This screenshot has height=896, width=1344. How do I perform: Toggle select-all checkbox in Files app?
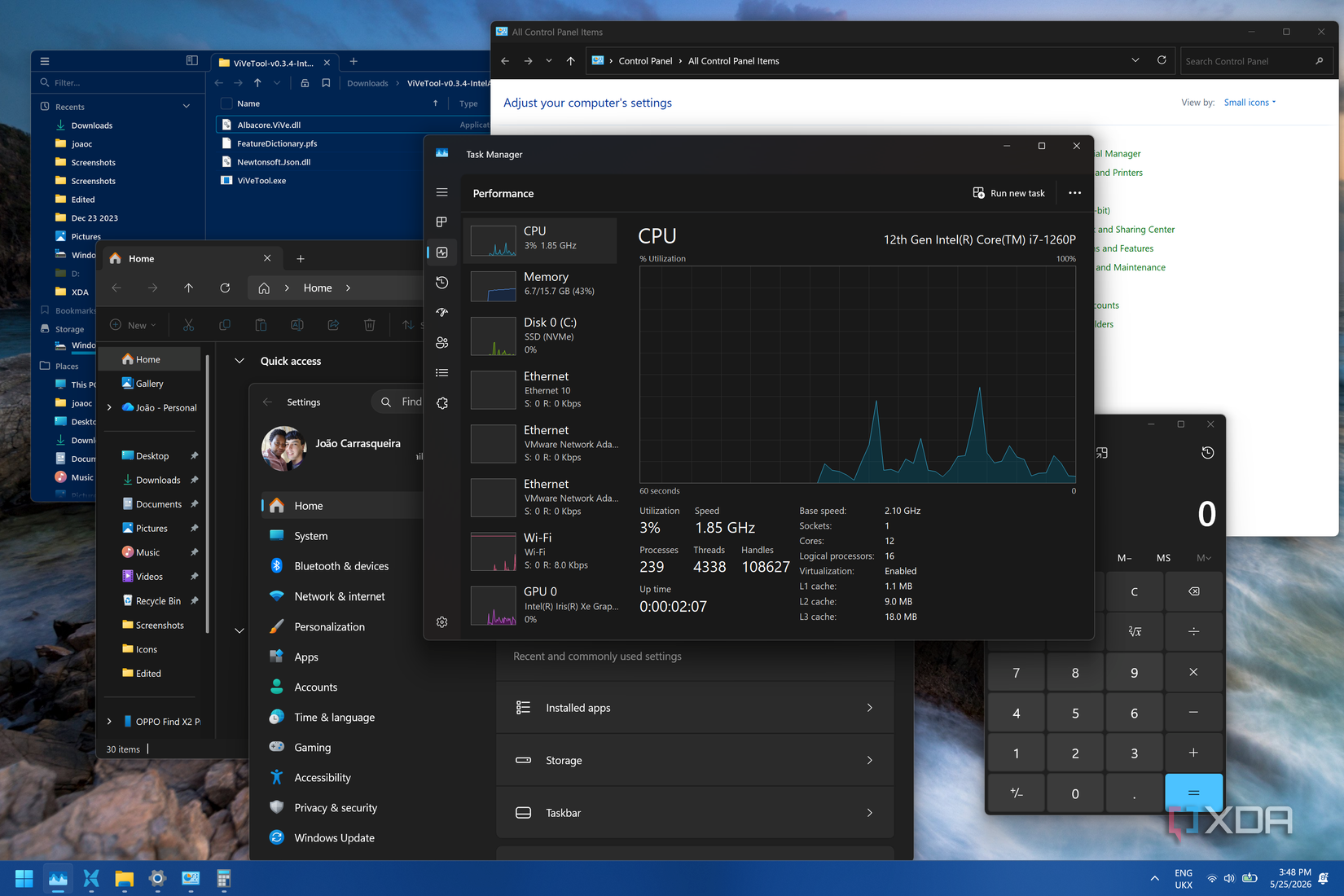point(226,103)
